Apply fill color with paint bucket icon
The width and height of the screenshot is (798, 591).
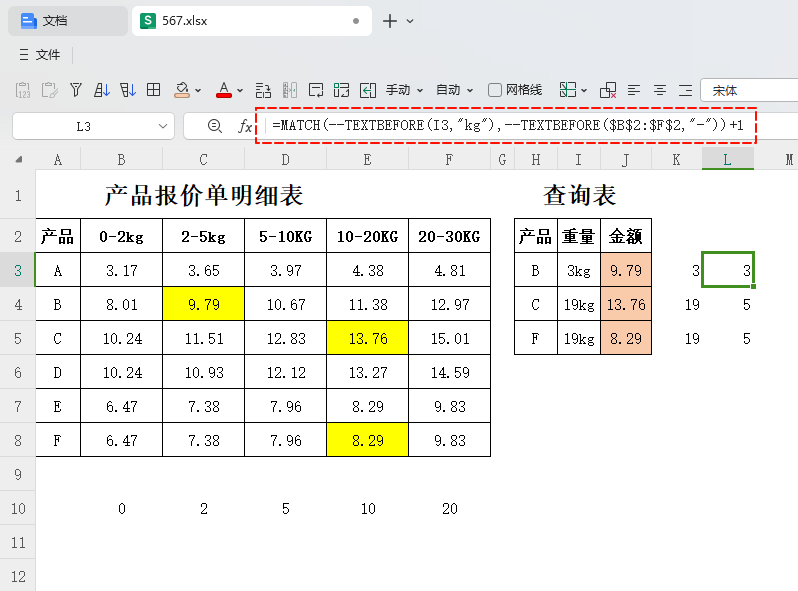tap(182, 90)
